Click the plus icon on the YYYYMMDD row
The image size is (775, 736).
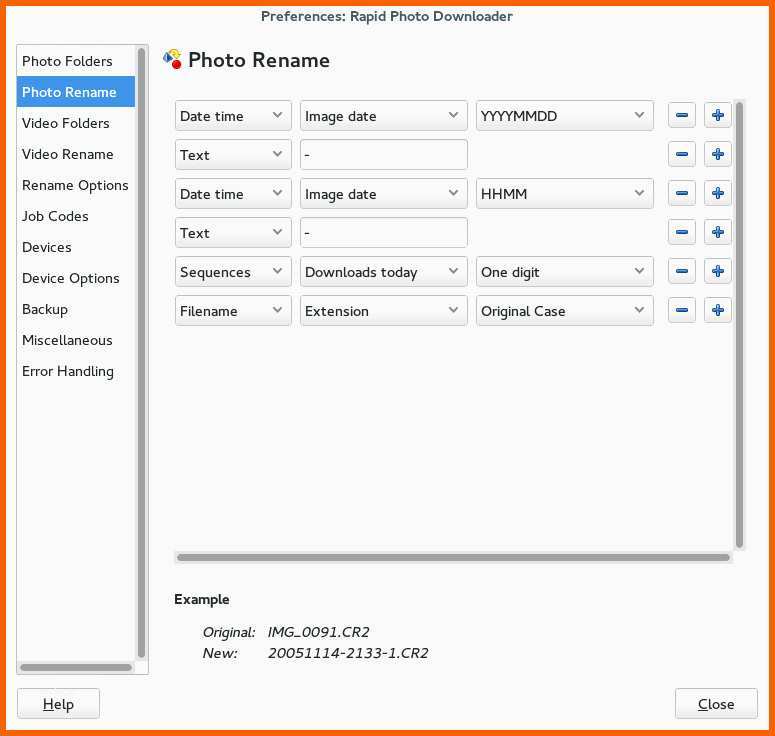717,116
